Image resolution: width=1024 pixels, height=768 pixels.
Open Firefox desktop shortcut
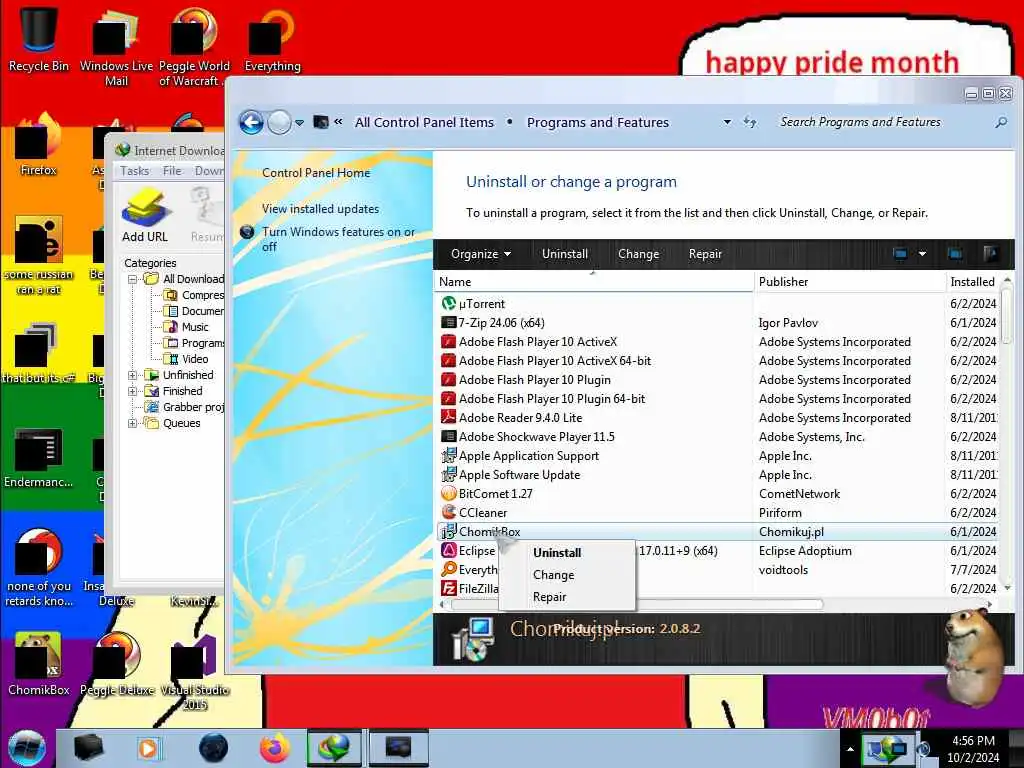(x=39, y=144)
